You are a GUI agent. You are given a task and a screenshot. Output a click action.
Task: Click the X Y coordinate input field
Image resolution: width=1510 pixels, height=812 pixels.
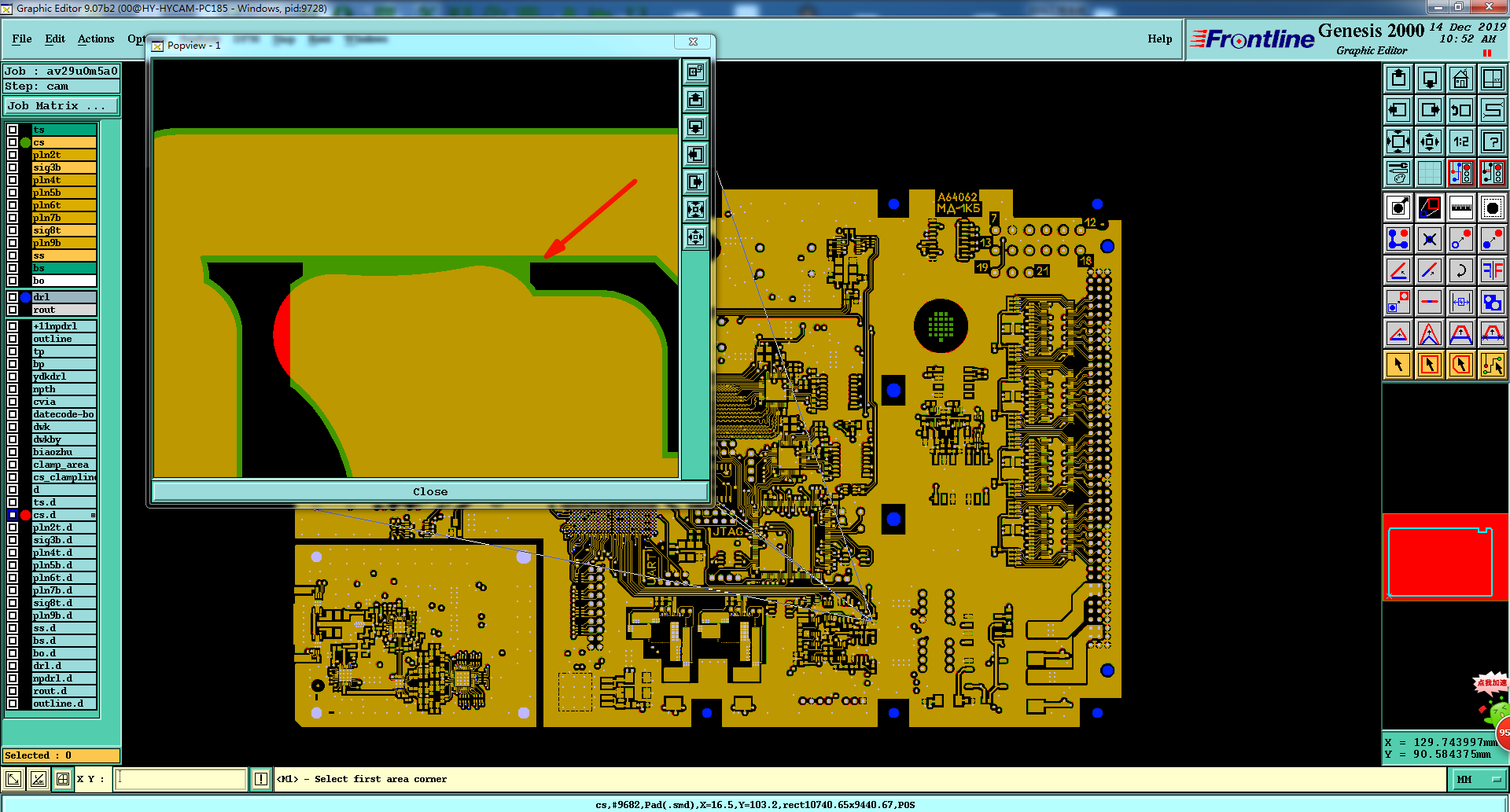click(x=181, y=779)
